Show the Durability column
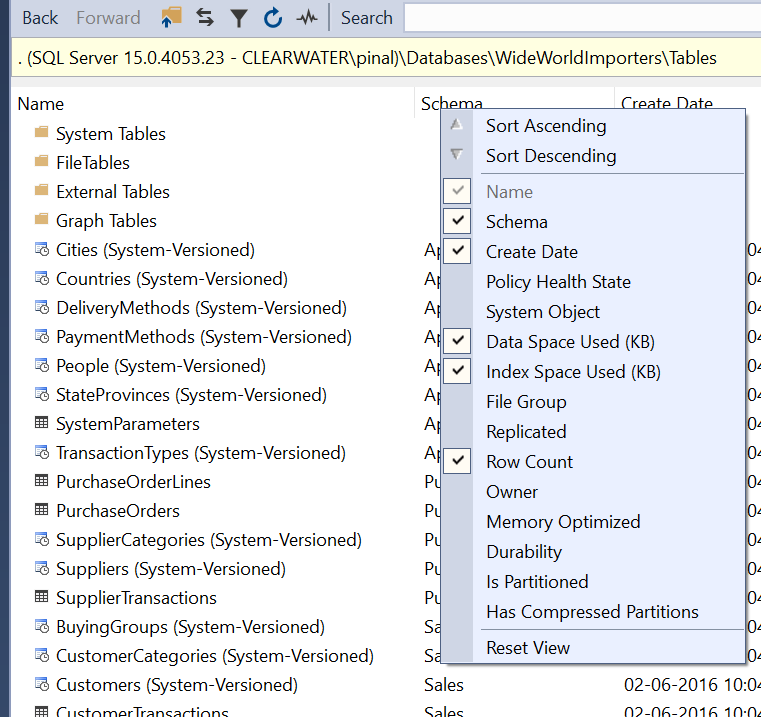 524,552
